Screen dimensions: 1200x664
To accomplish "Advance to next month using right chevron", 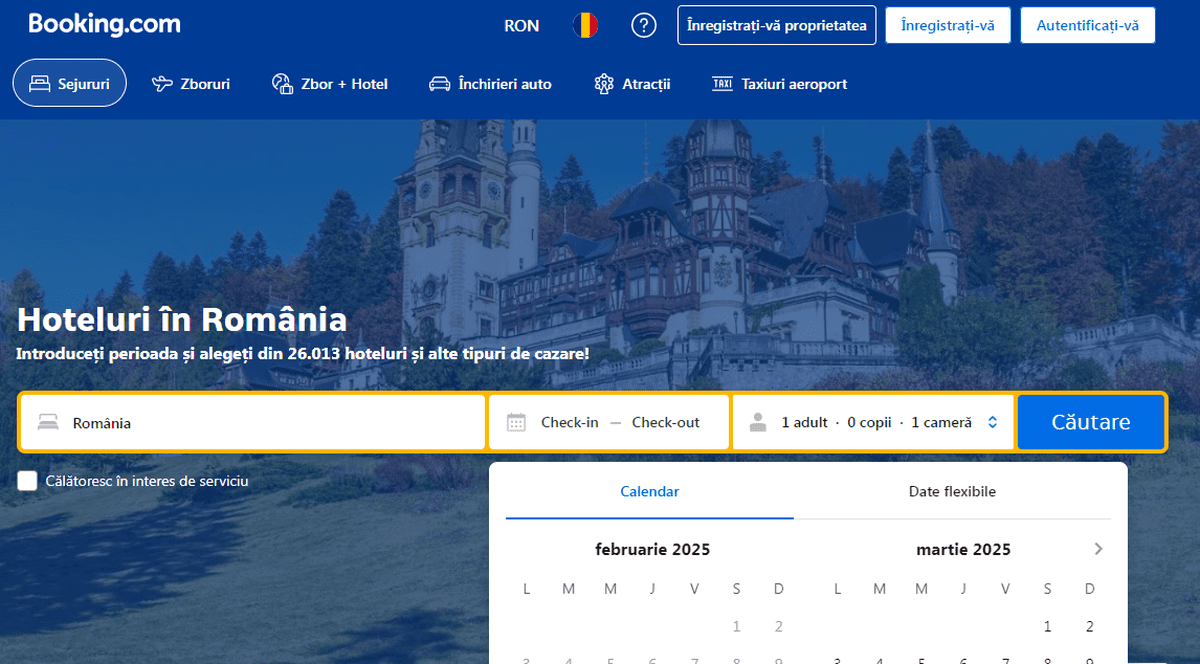I will 1098,548.
